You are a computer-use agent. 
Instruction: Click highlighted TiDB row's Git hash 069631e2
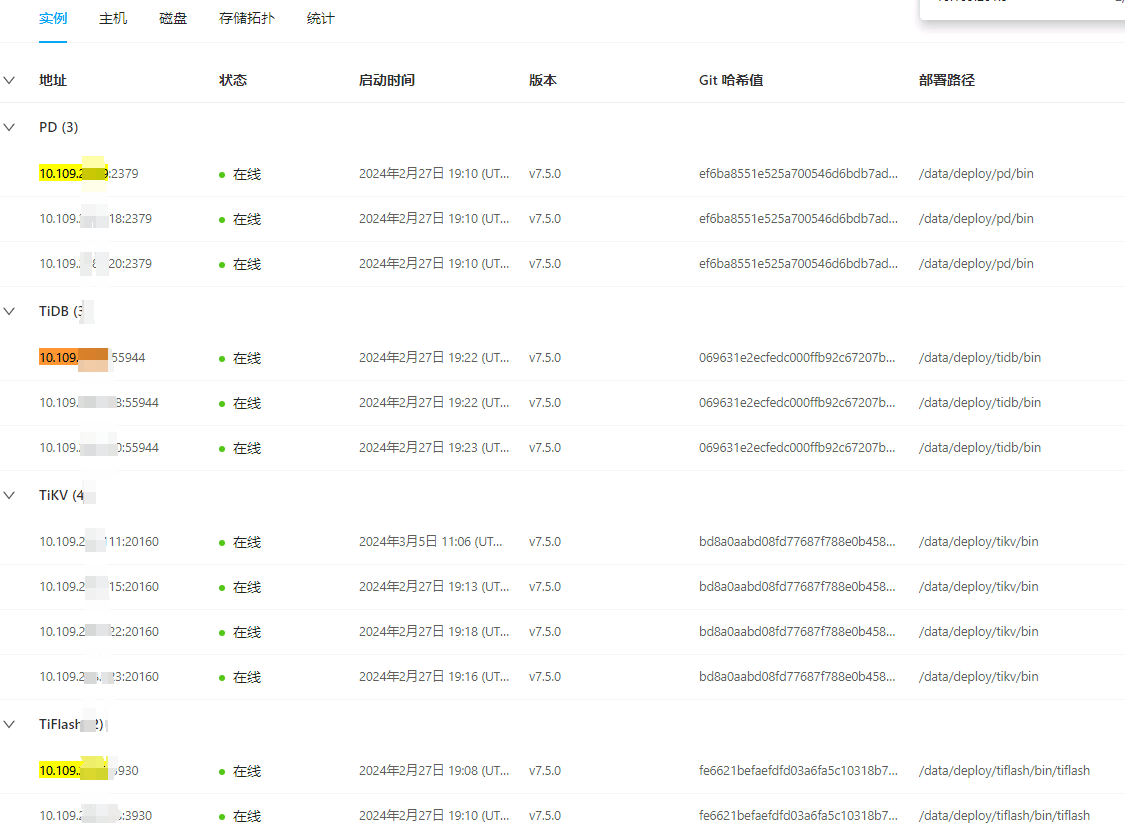pos(797,357)
